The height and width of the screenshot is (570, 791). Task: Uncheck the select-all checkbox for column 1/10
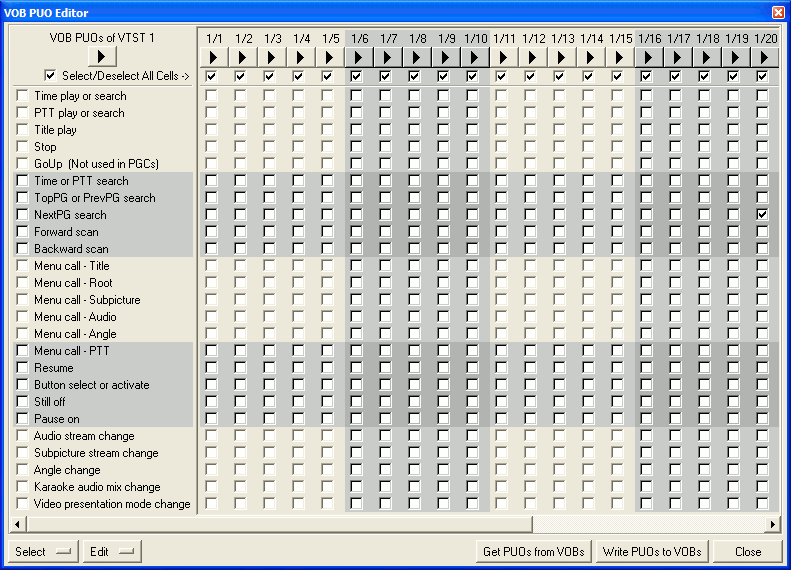click(473, 76)
